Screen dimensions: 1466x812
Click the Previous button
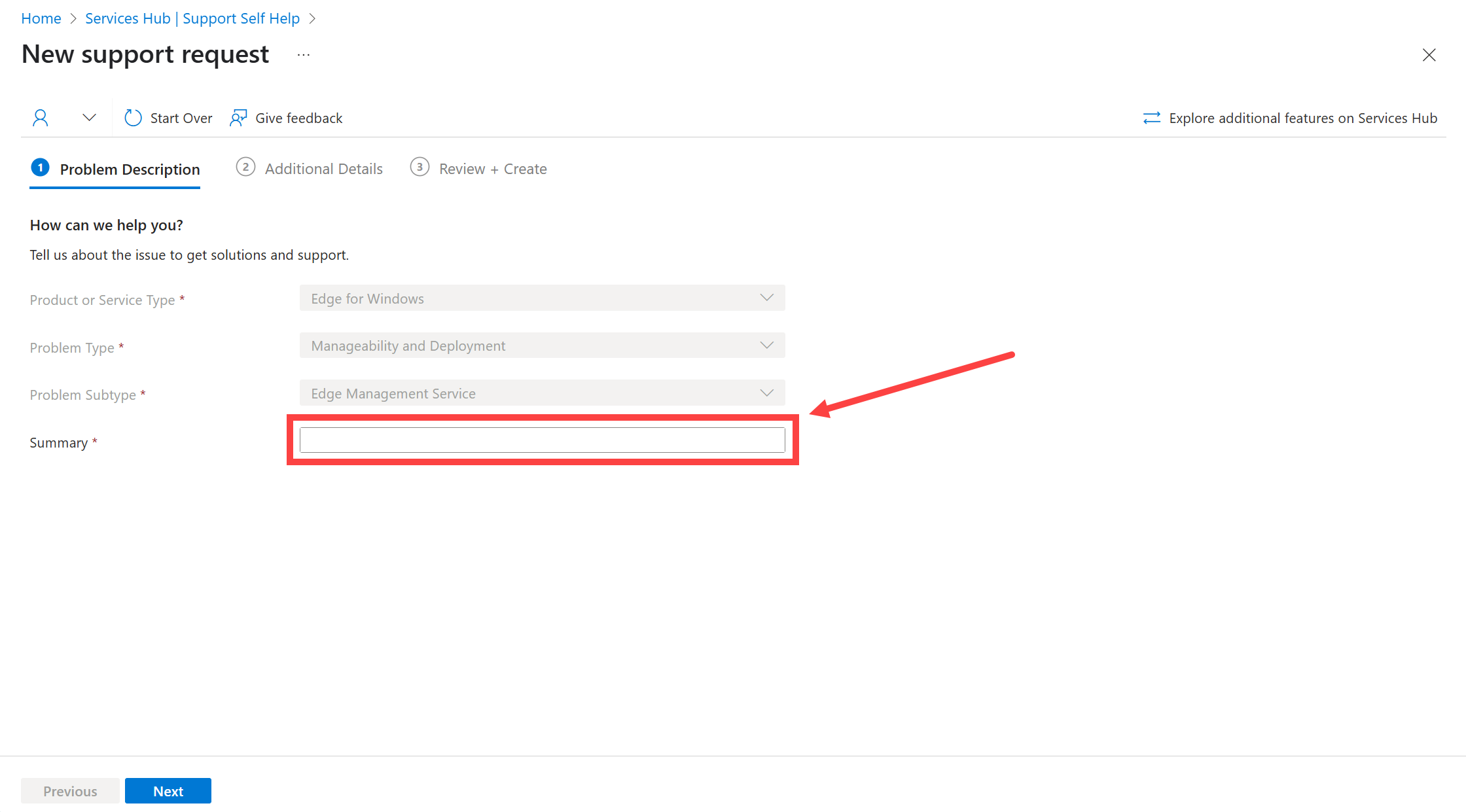tap(70, 791)
